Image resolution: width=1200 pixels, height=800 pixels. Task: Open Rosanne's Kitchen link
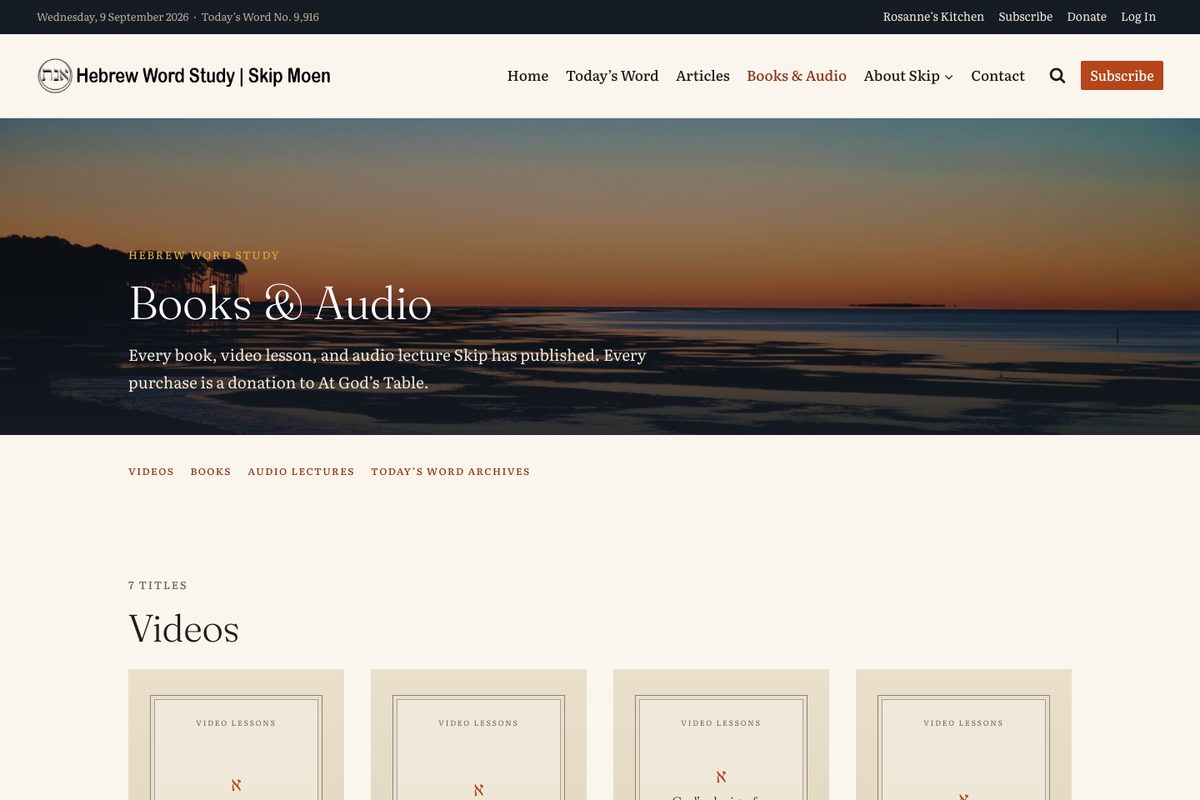pos(933,17)
